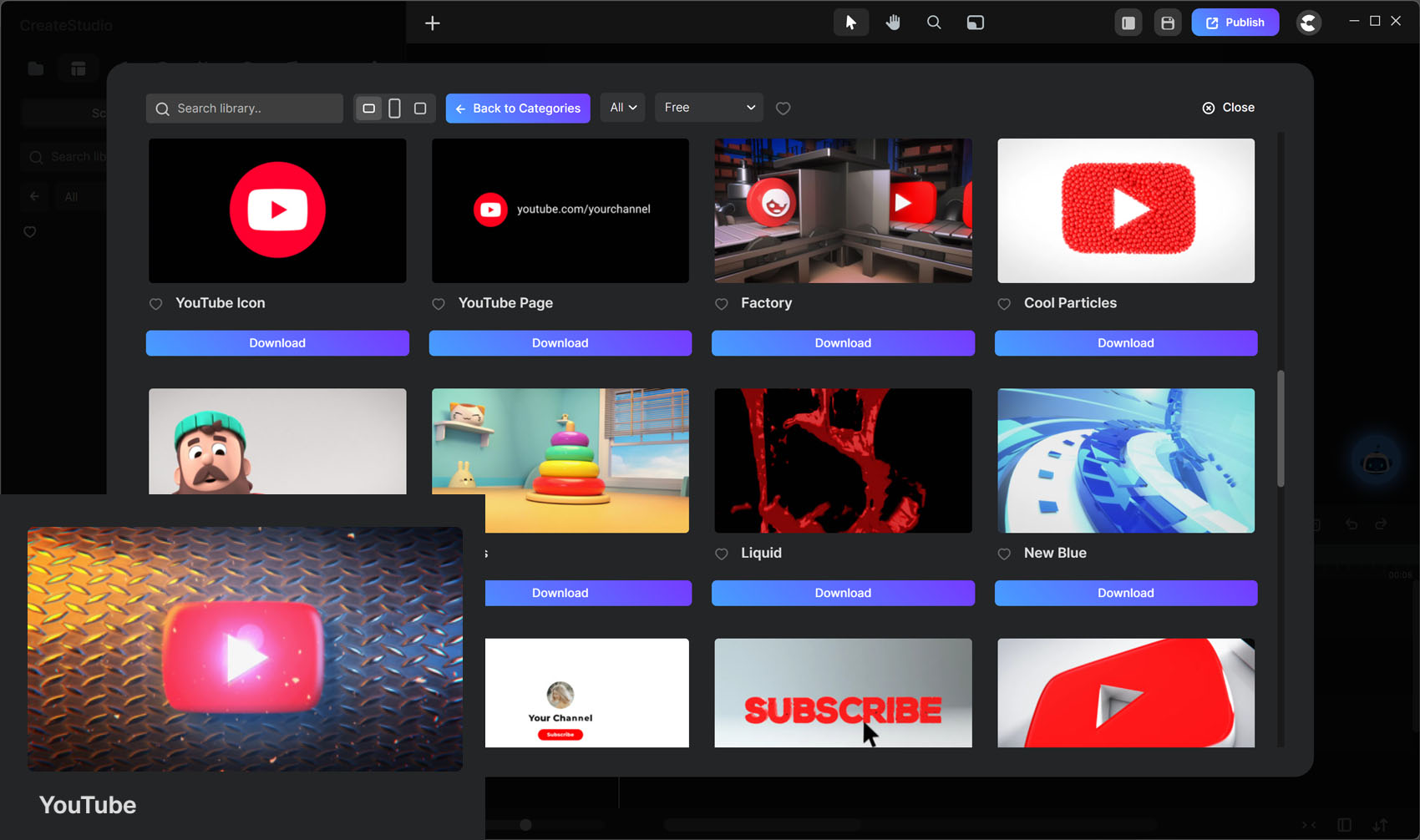Click the save project icon
The width and height of the screenshot is (1420, 840).
tap(1168, 23)
